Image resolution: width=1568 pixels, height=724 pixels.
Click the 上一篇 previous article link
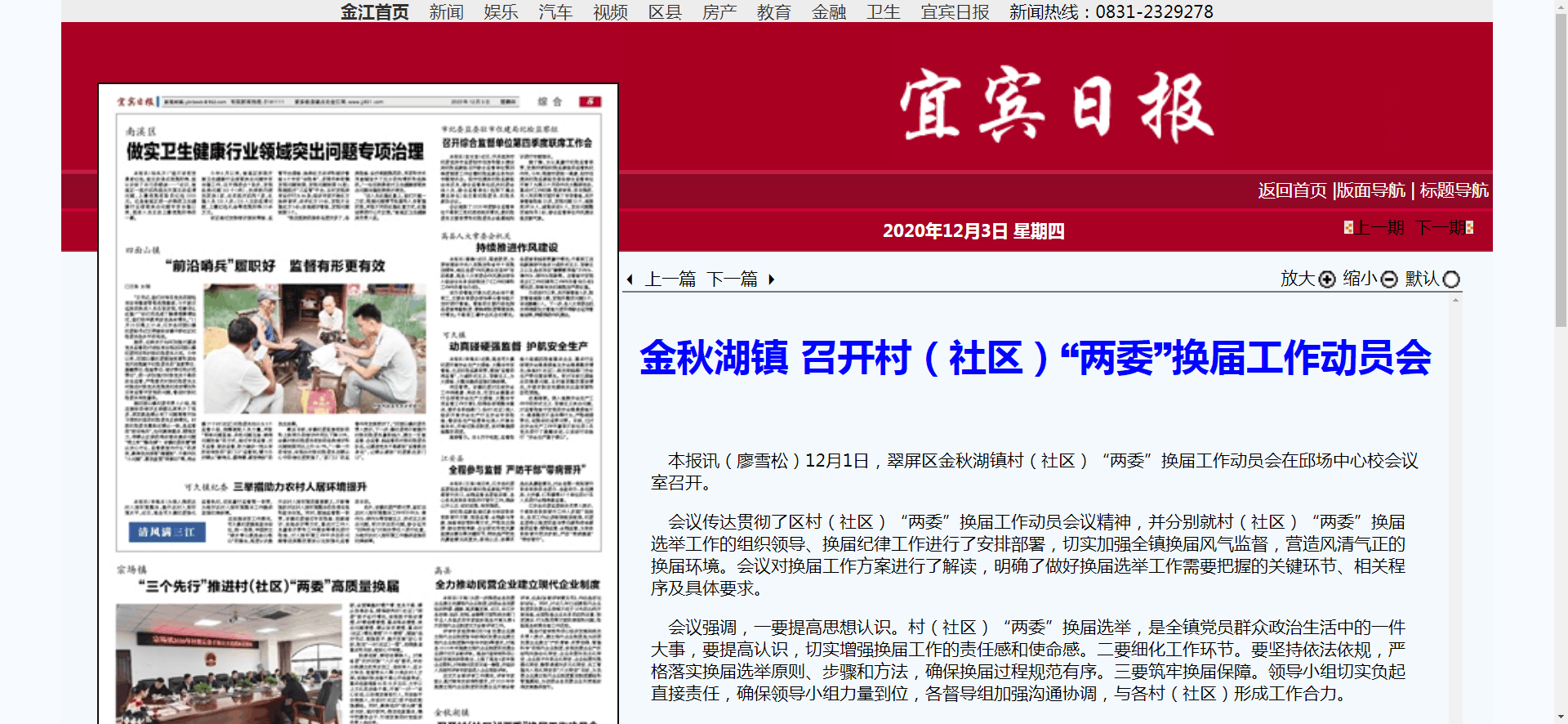coord(670,279)
